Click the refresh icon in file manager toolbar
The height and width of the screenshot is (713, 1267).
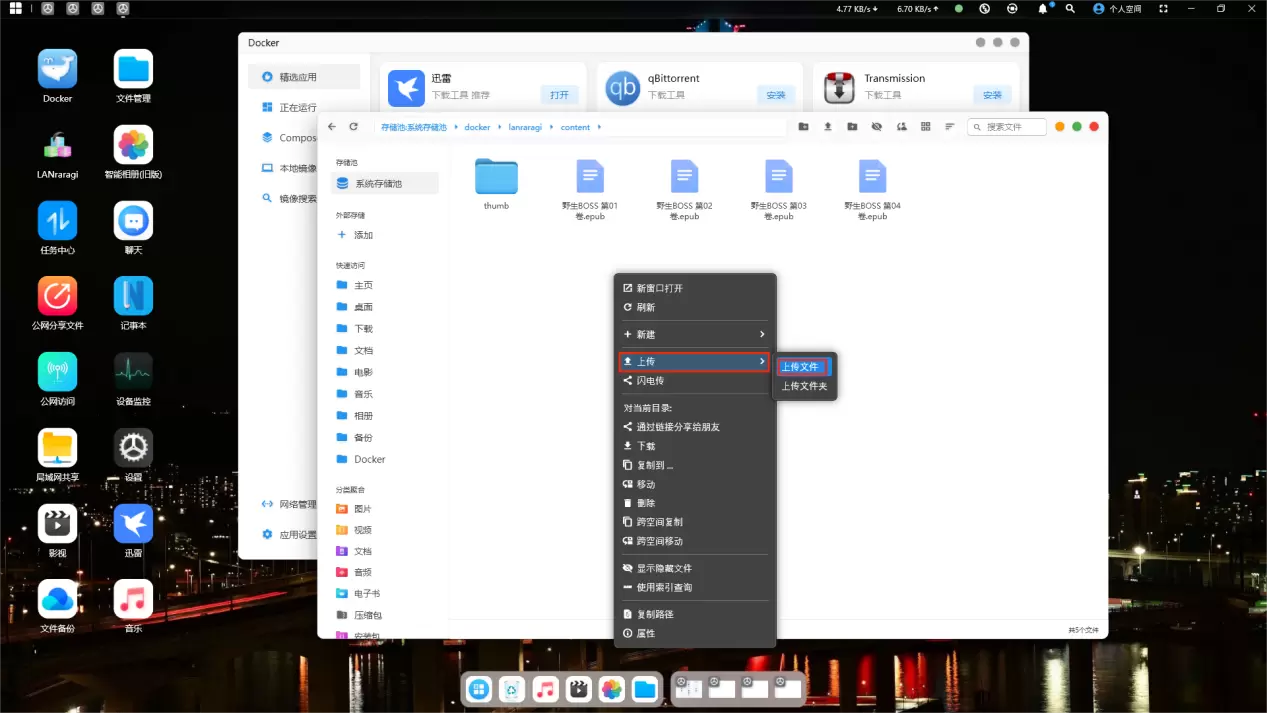click(x=353, y=127)
